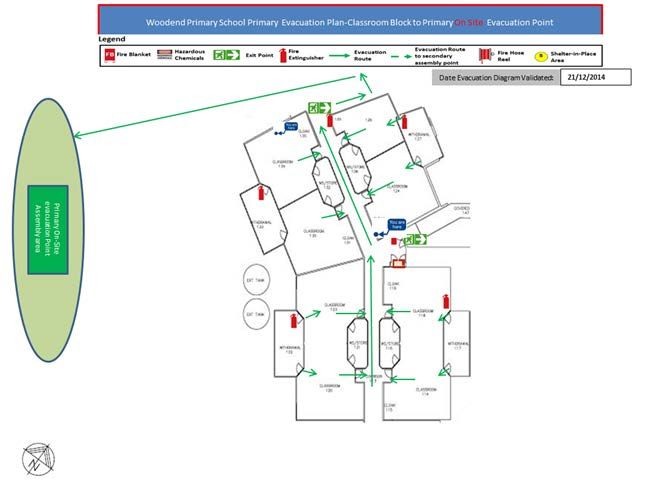Viewport: 650px width, 491px height.
Task: Click the Fire Extinguisher legend text
Action: pos(306,55)
